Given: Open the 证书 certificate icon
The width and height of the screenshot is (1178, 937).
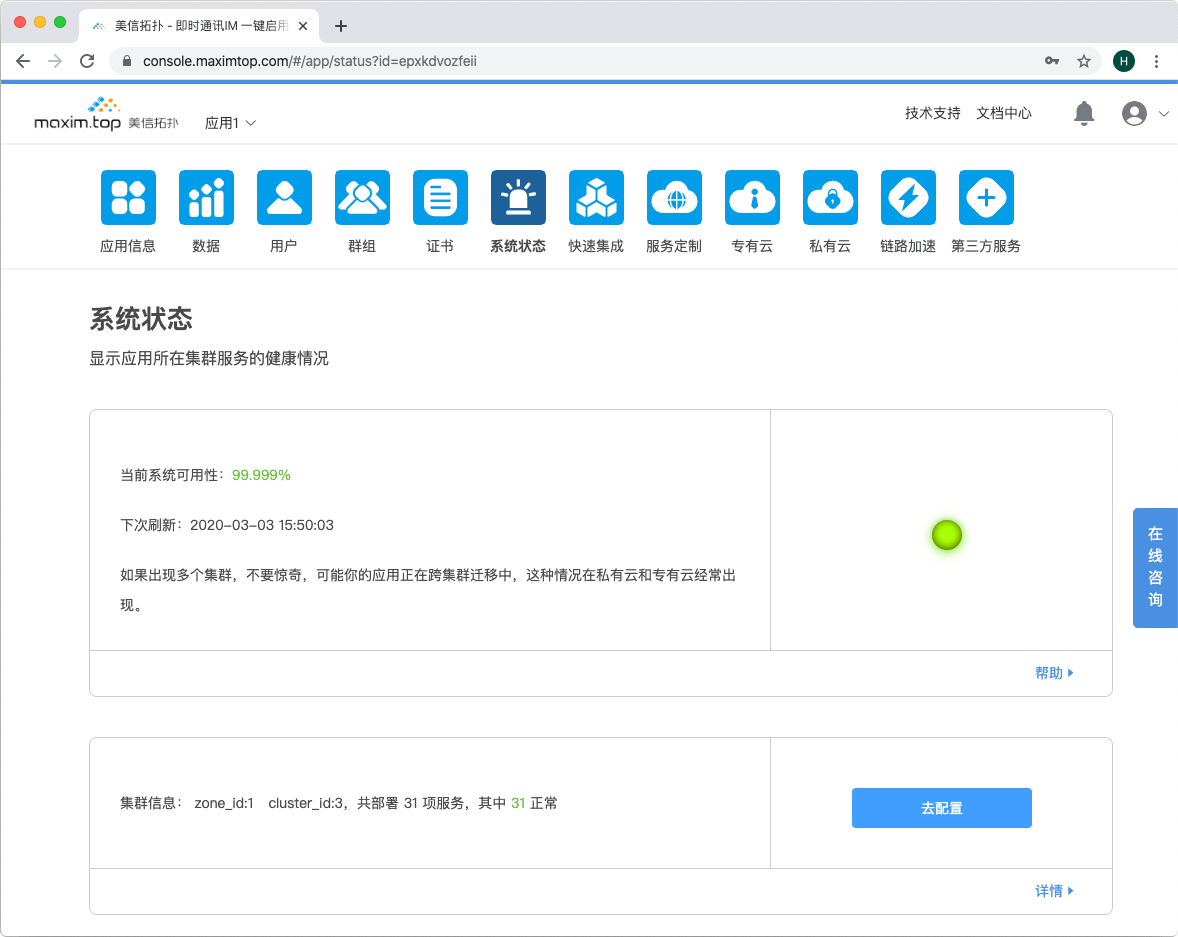Looking at the screenshot, I should 440,198.
